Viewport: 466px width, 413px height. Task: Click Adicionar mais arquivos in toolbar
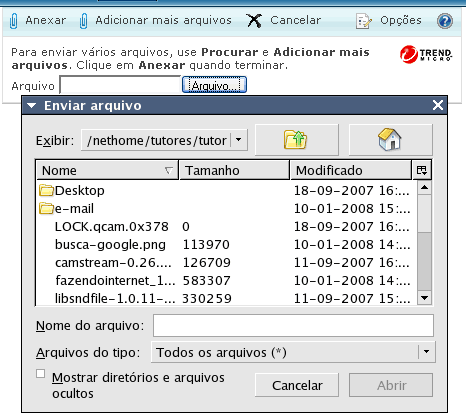(x=163, y=20)
